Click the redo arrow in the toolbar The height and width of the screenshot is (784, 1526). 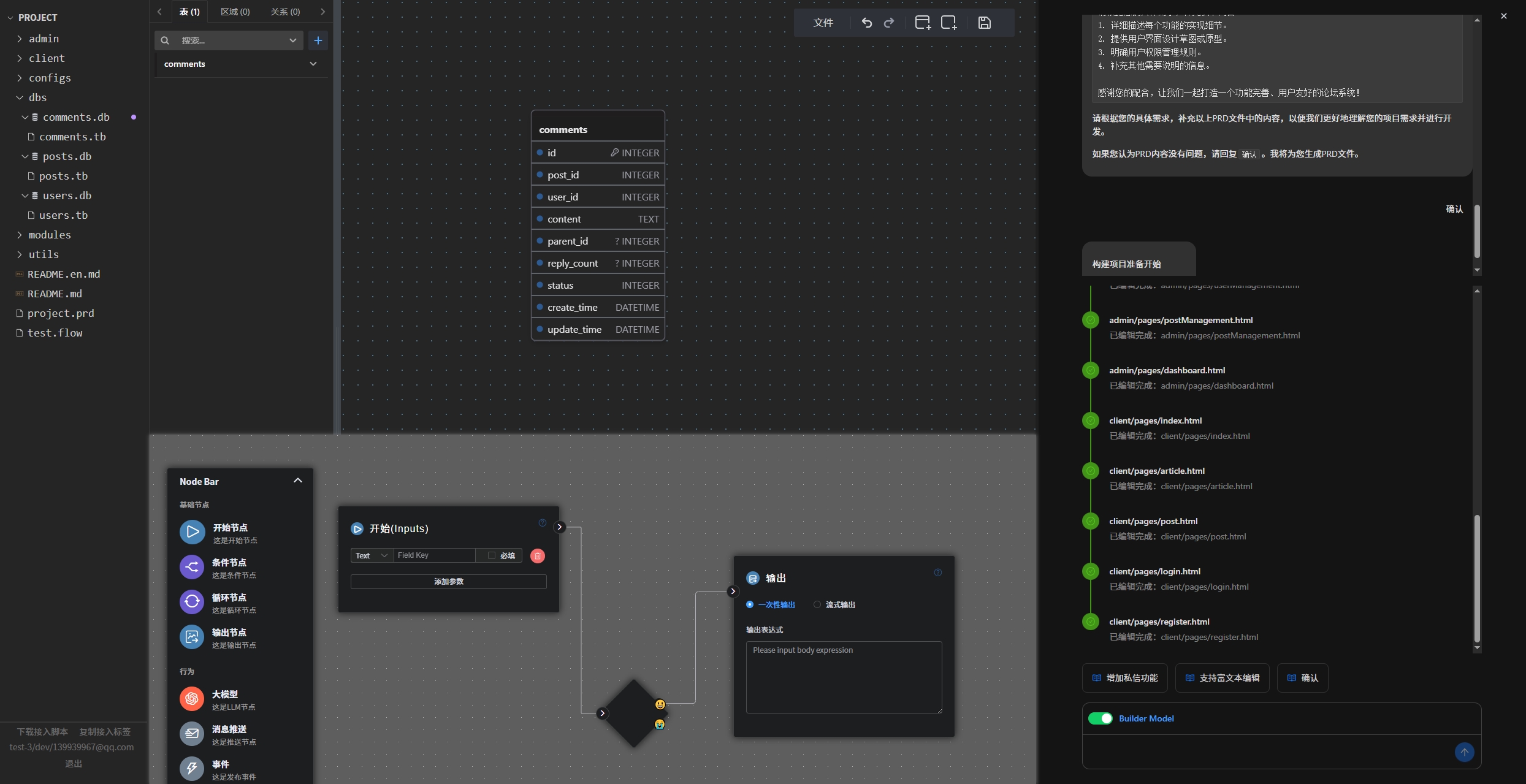pyautogui.click(x=889, y=23)
